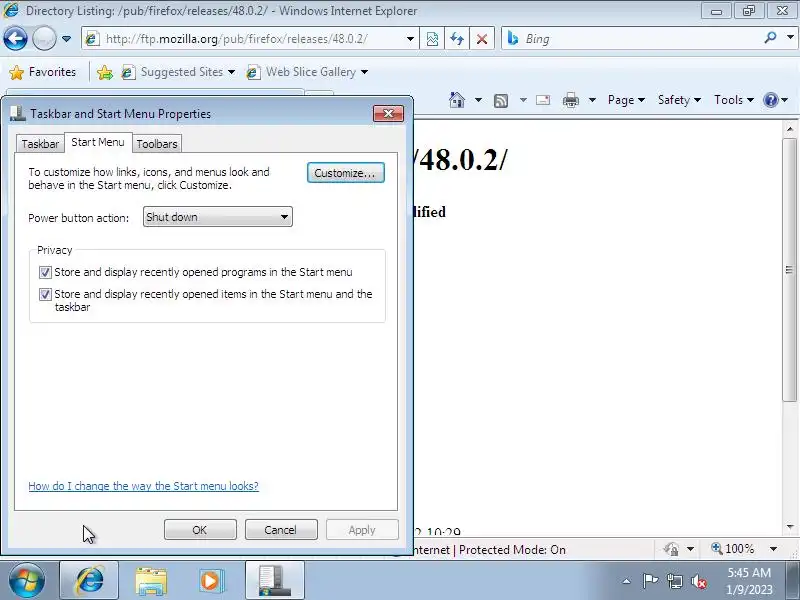The height and width of the screenshot is (600, 800).
Task: Click the Add to Favorites Bar icon
Action: 105,72
